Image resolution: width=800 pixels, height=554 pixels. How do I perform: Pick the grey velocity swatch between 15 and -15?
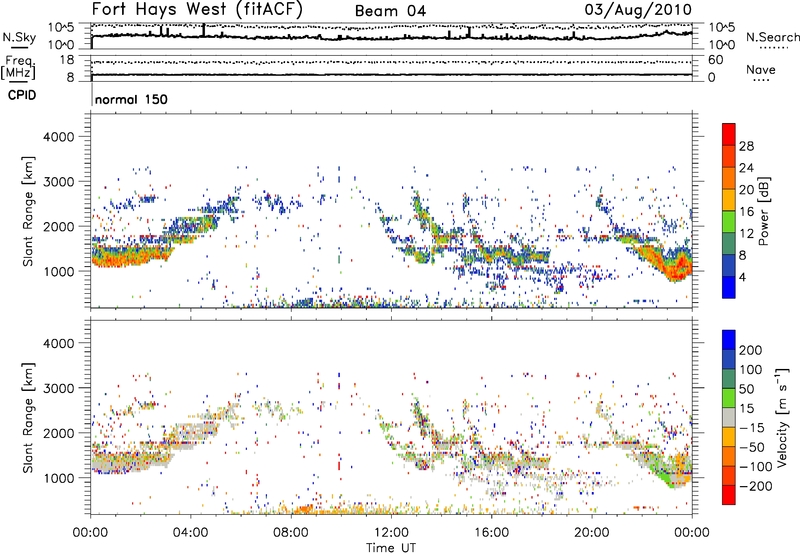pos(729,417)
